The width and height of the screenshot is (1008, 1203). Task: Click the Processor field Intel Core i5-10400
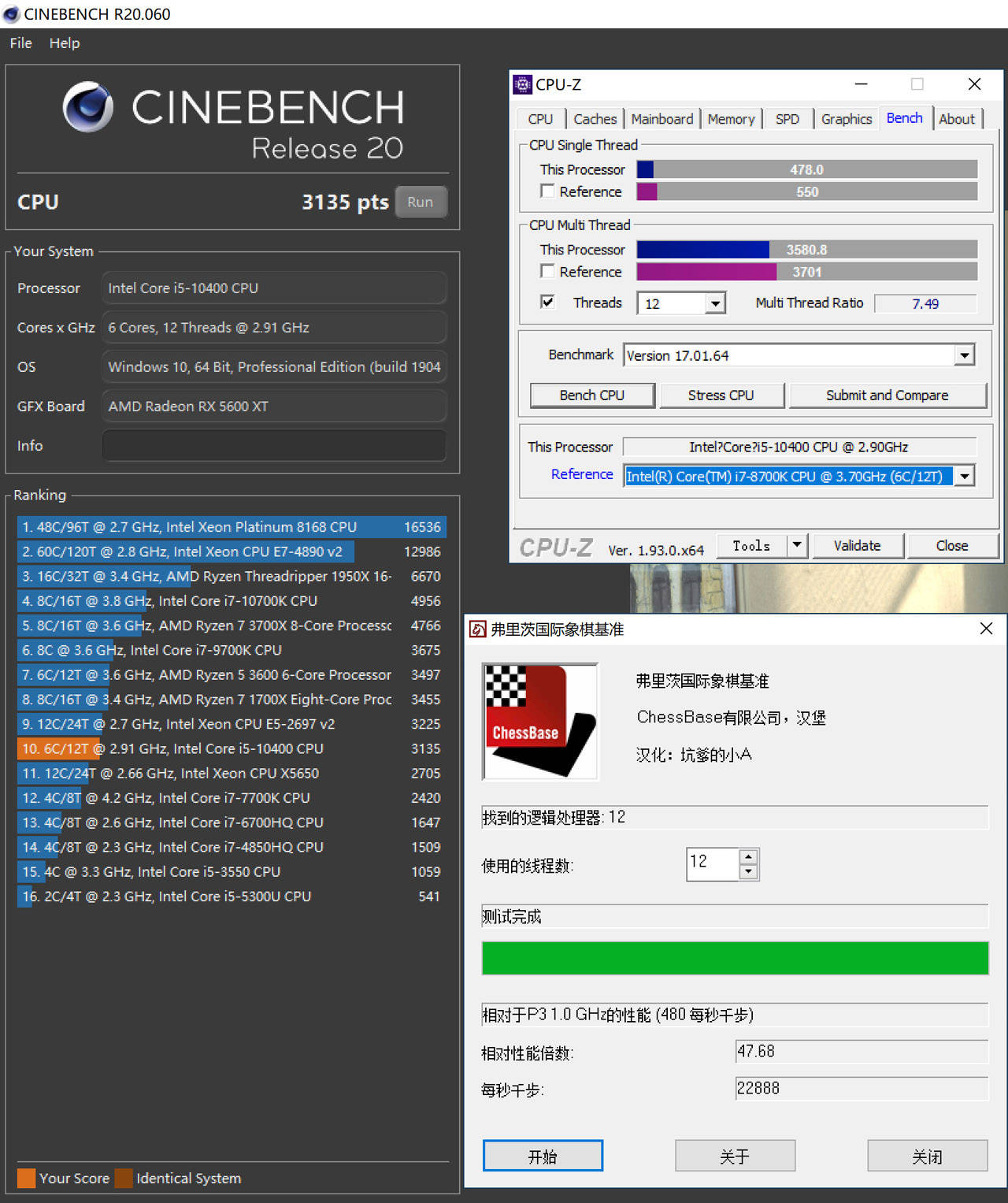(274, 288)
